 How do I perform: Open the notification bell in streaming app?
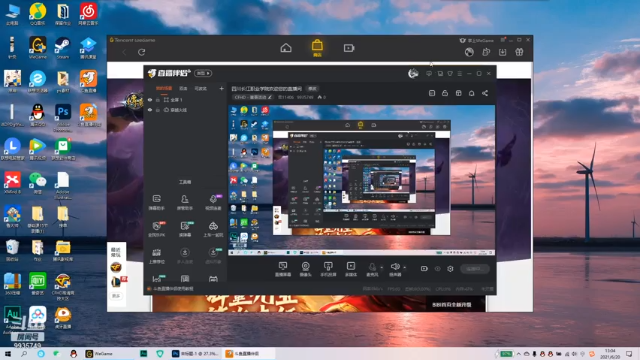click(471, 93)
